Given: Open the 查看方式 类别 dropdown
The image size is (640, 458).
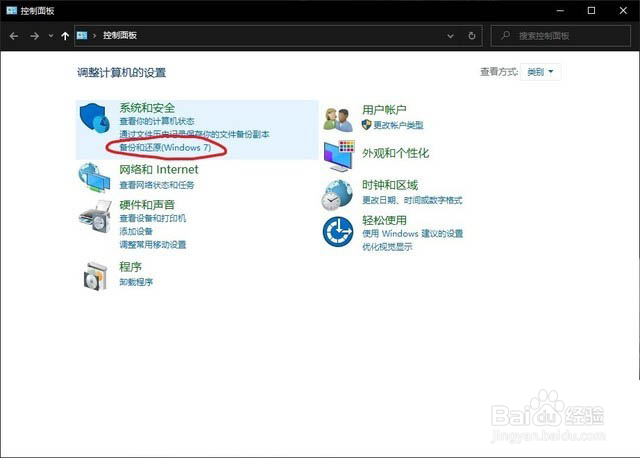Looking at the screenshot, I should pyautogui.click(x=540, y=72).
